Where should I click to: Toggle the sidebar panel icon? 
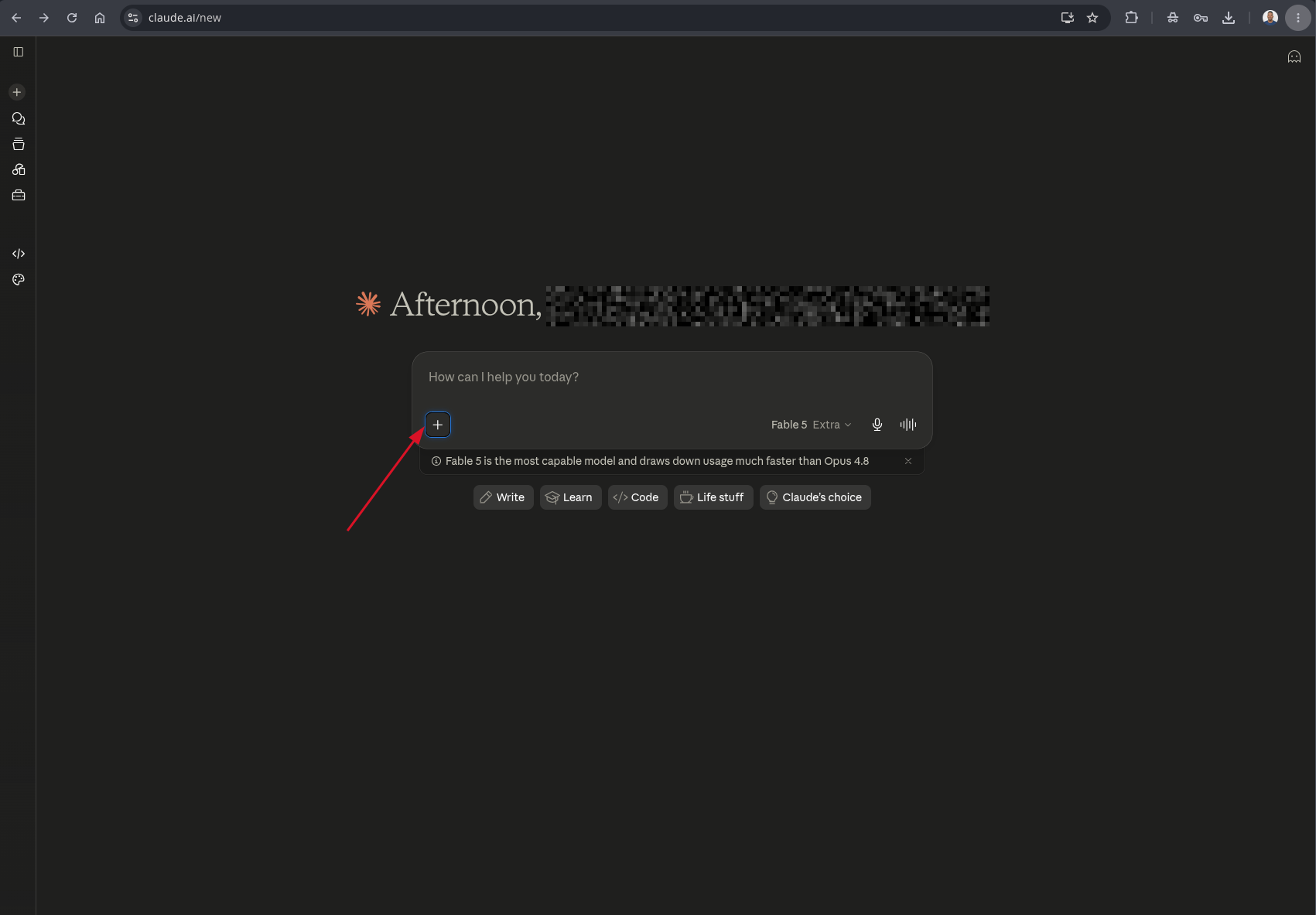pyautogui.click(x=19, y=52)
